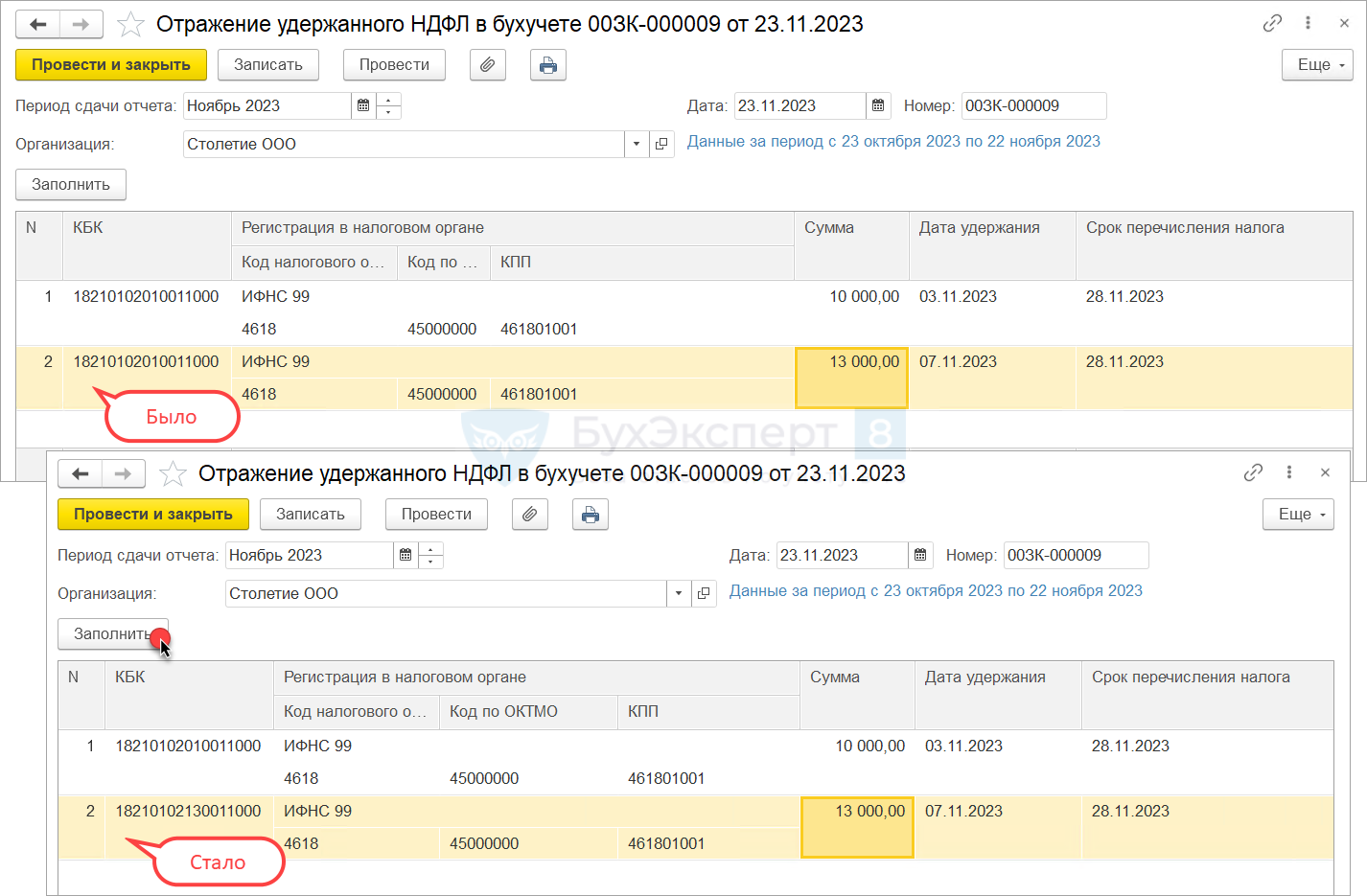This screenshot has height=896, width=1367.
Task: Open three-dot menu in lower window header
Action: tap(1289, 472)
